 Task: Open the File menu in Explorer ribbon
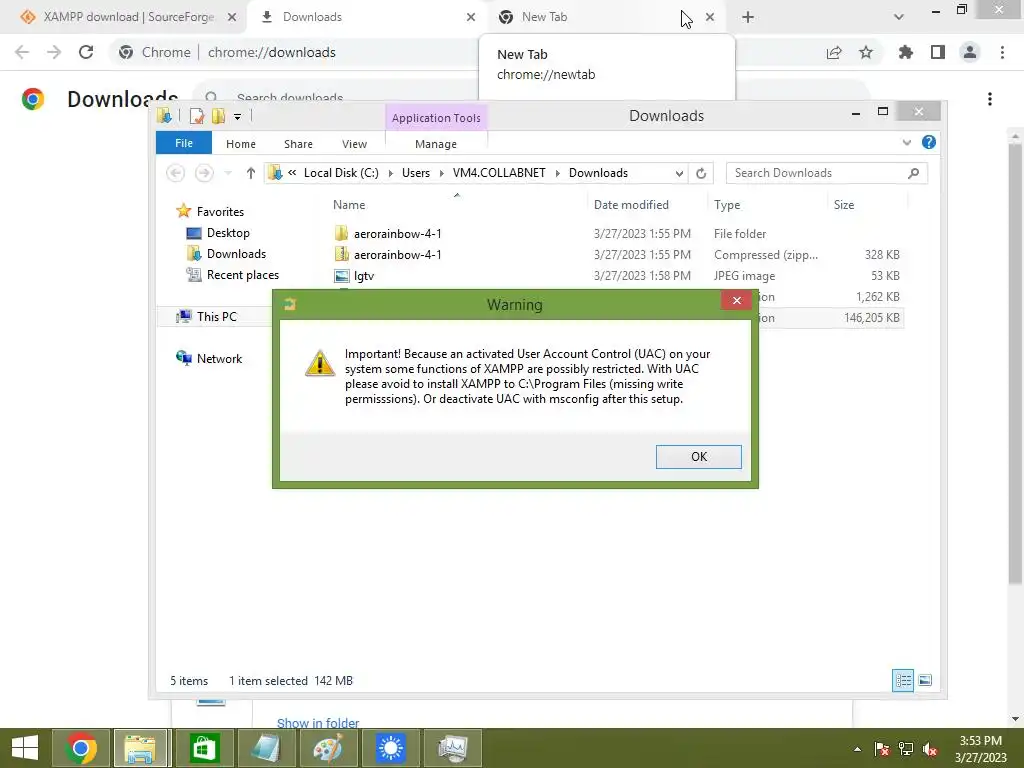184,143
